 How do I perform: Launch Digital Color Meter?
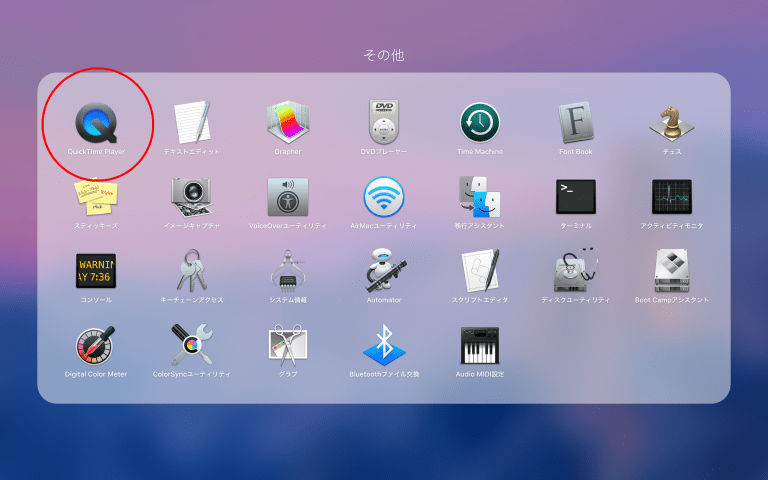(x=96, y=346)
